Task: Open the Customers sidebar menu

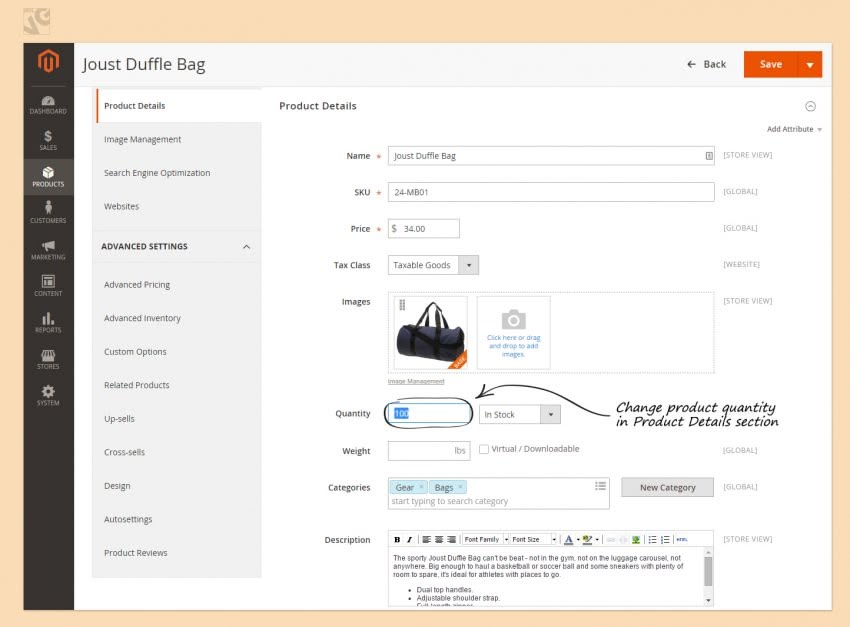Action: (x=48, y=212)
